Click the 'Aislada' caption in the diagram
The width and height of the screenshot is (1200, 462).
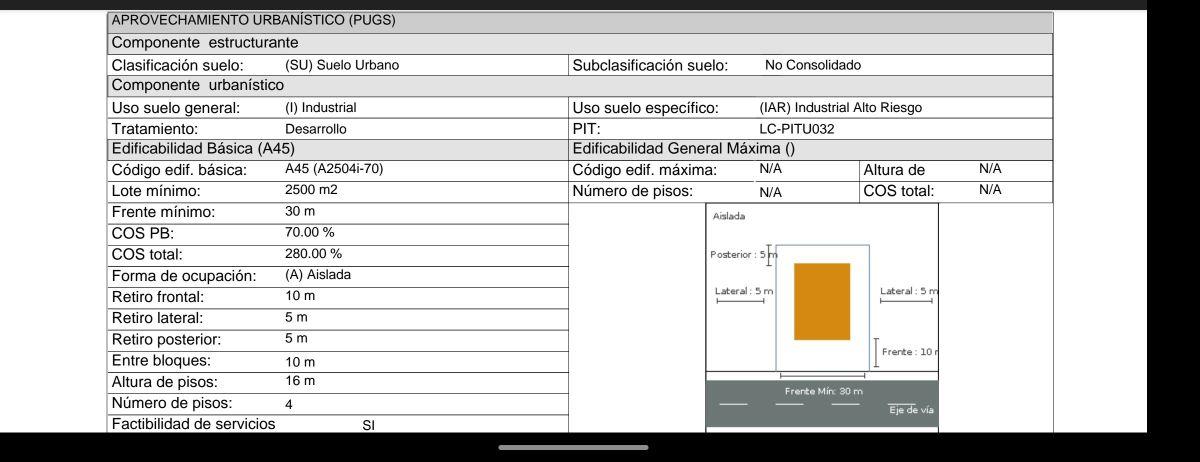(x=728, y=216)
